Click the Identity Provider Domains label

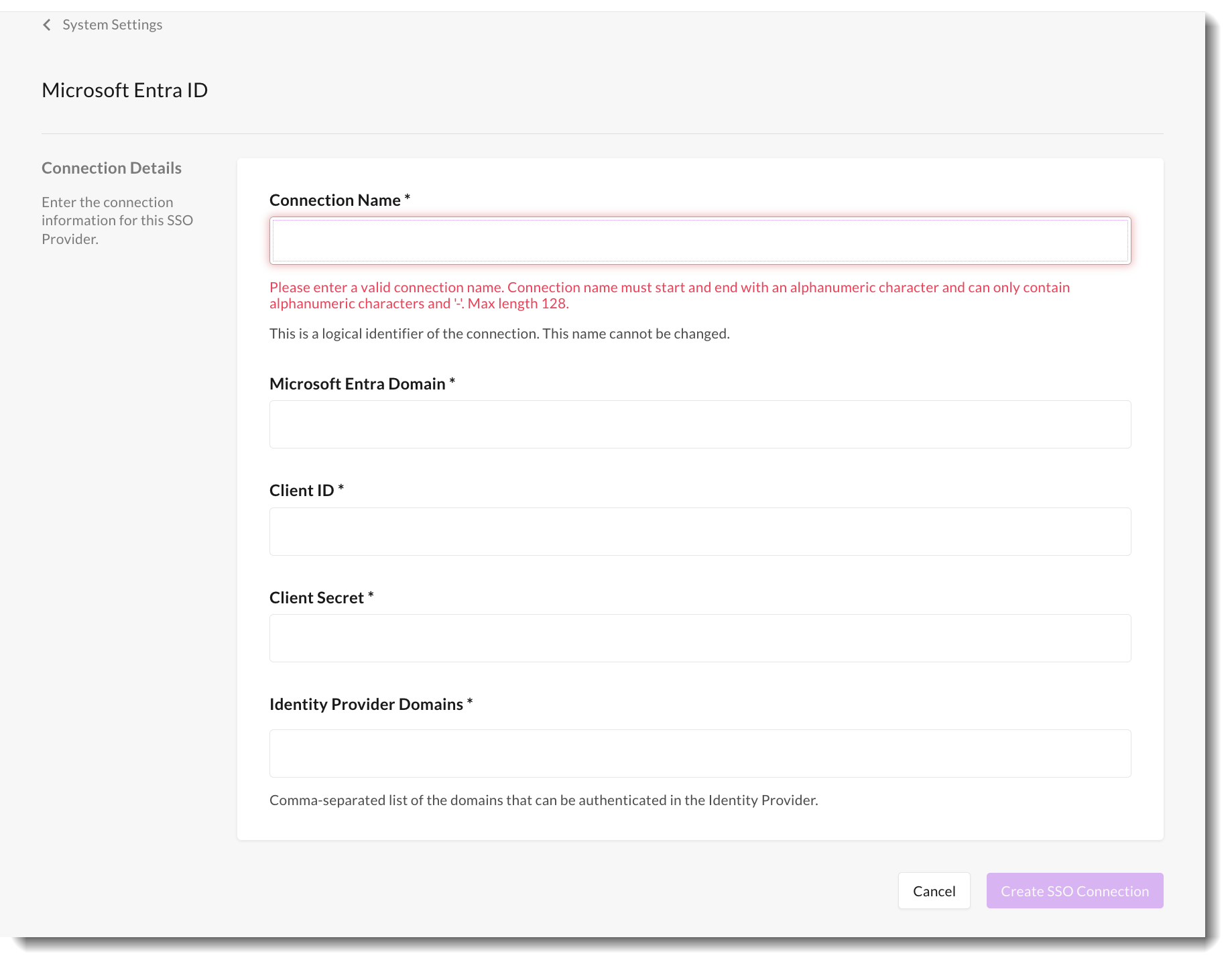(x=366, y=705)
